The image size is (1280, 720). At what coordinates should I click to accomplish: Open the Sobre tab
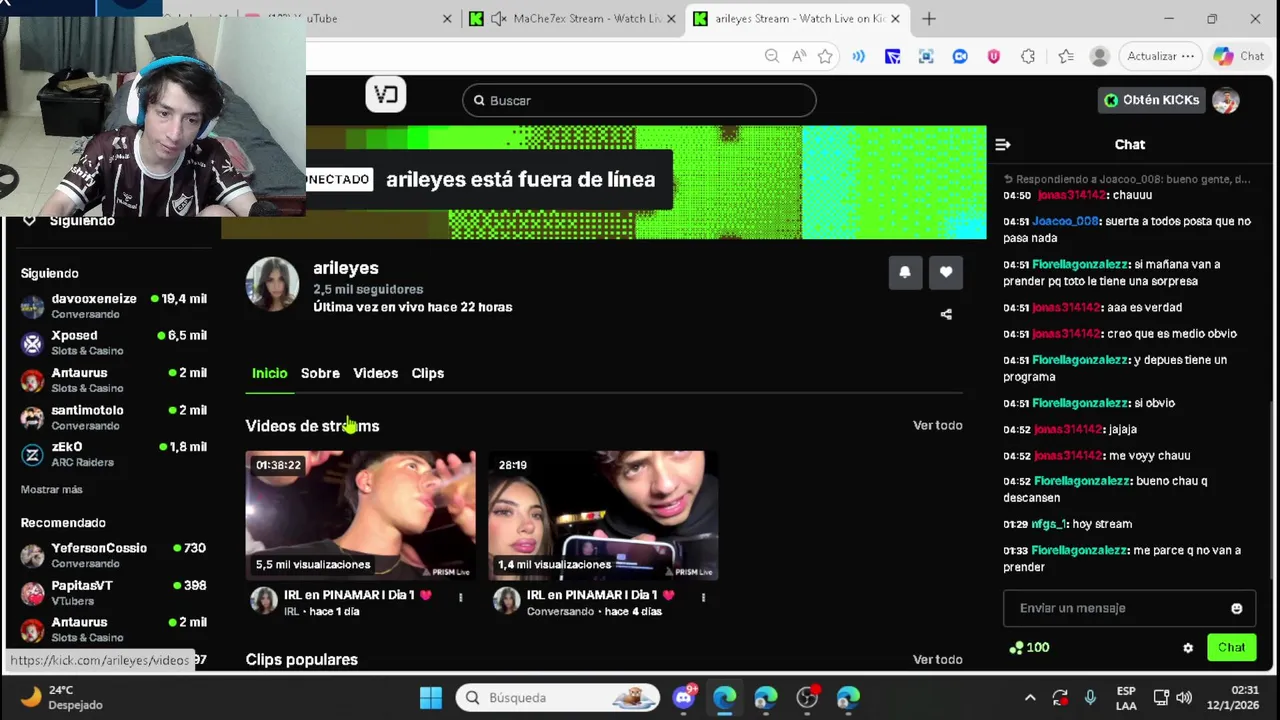320,373
